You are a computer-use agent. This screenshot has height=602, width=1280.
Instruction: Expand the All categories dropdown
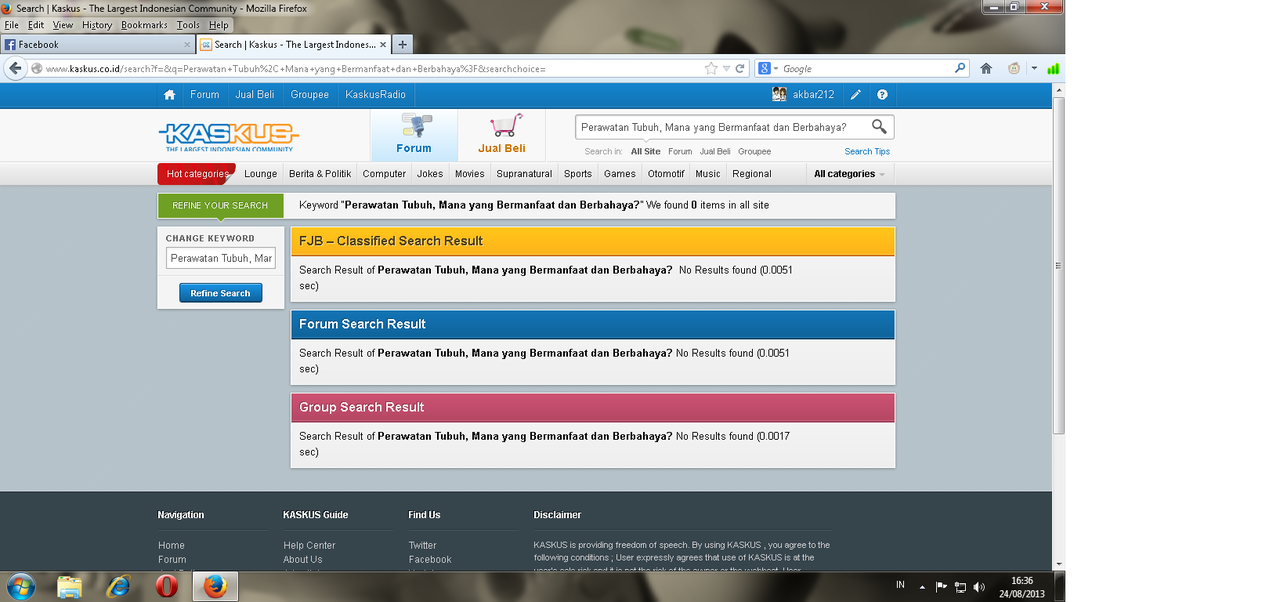(849, 174)
